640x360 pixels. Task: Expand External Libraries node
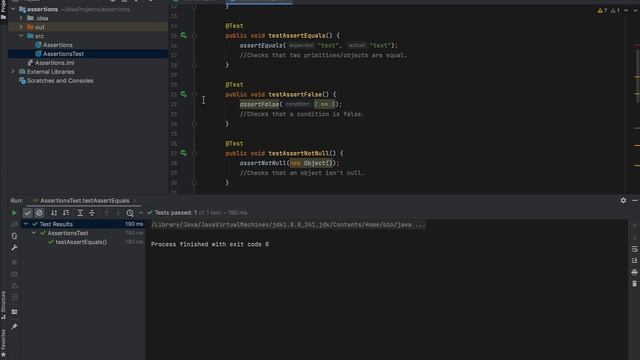pyautogui.click(x=13, y=71)
